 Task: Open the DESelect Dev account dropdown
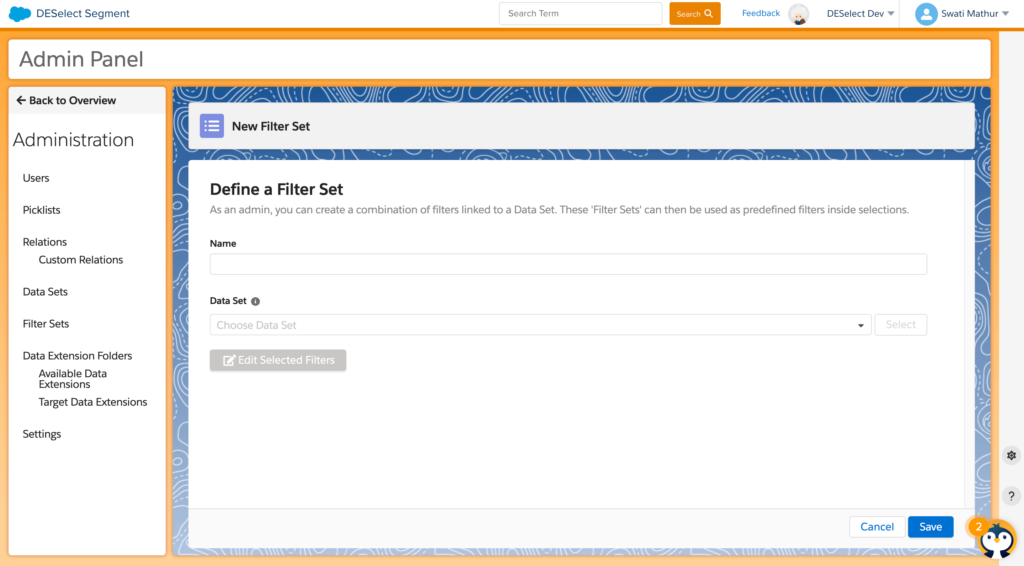tap(860, 14)
